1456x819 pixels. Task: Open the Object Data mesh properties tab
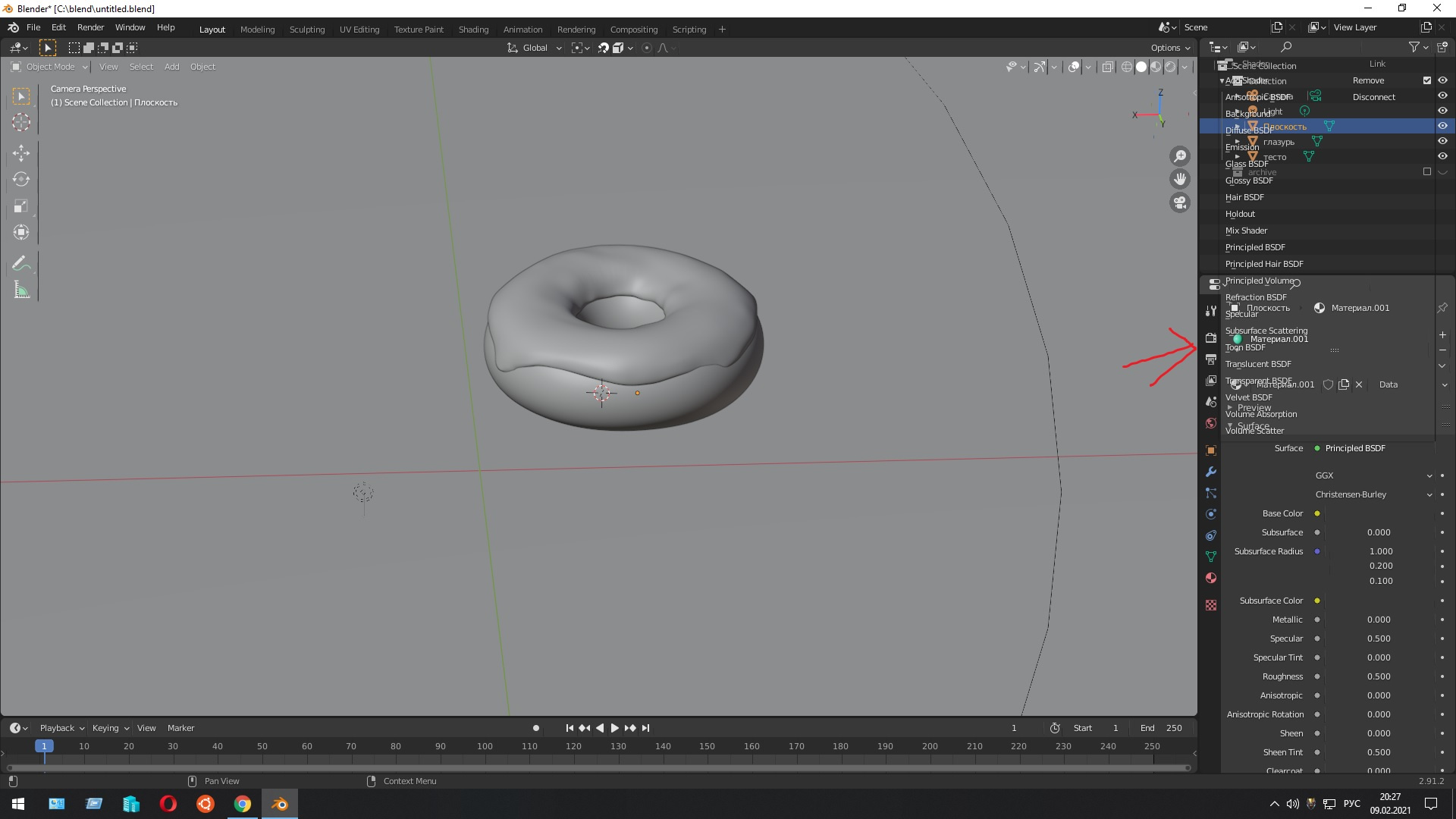click(x=1211, y=557)
